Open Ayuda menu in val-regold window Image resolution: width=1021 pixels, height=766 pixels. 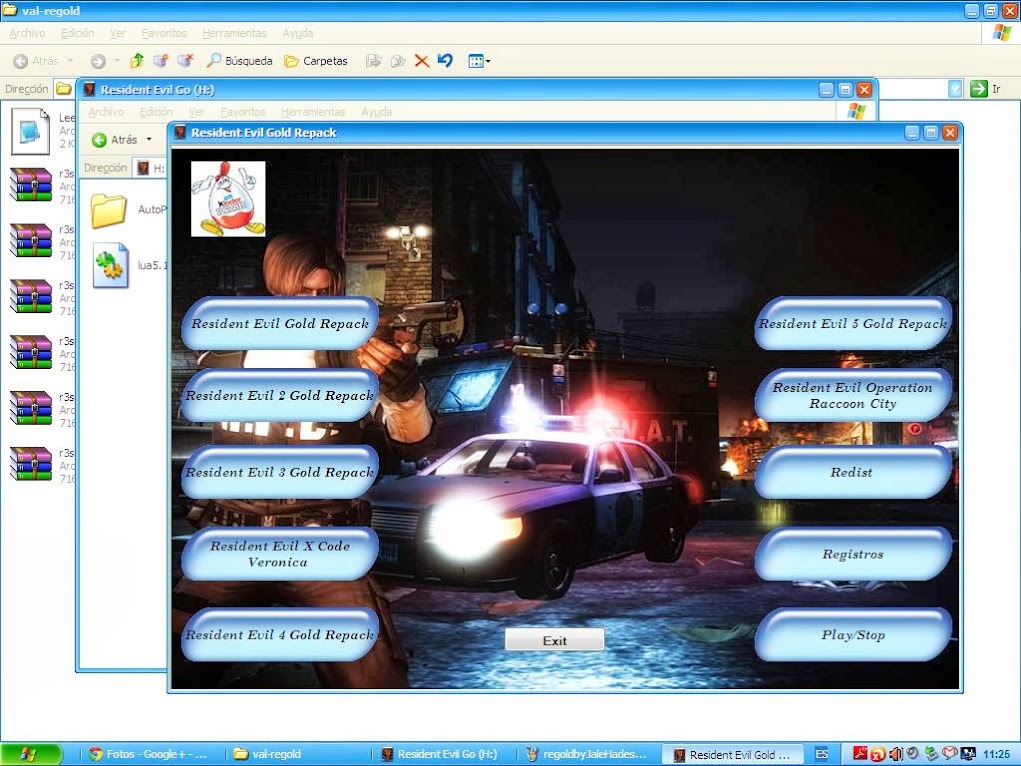point(298,33)
